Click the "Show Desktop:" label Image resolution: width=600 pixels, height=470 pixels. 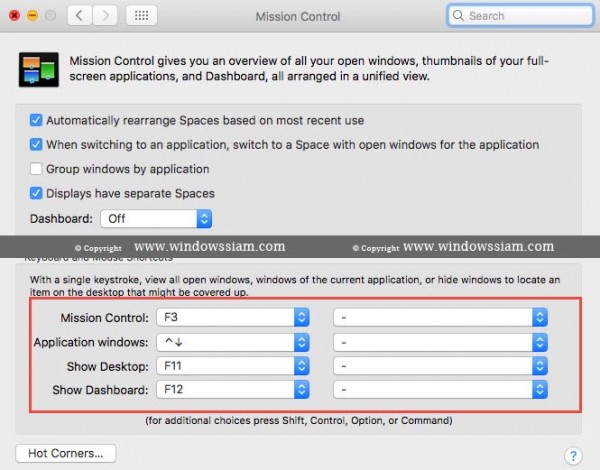pyautogui.click(x=108, y=367)
